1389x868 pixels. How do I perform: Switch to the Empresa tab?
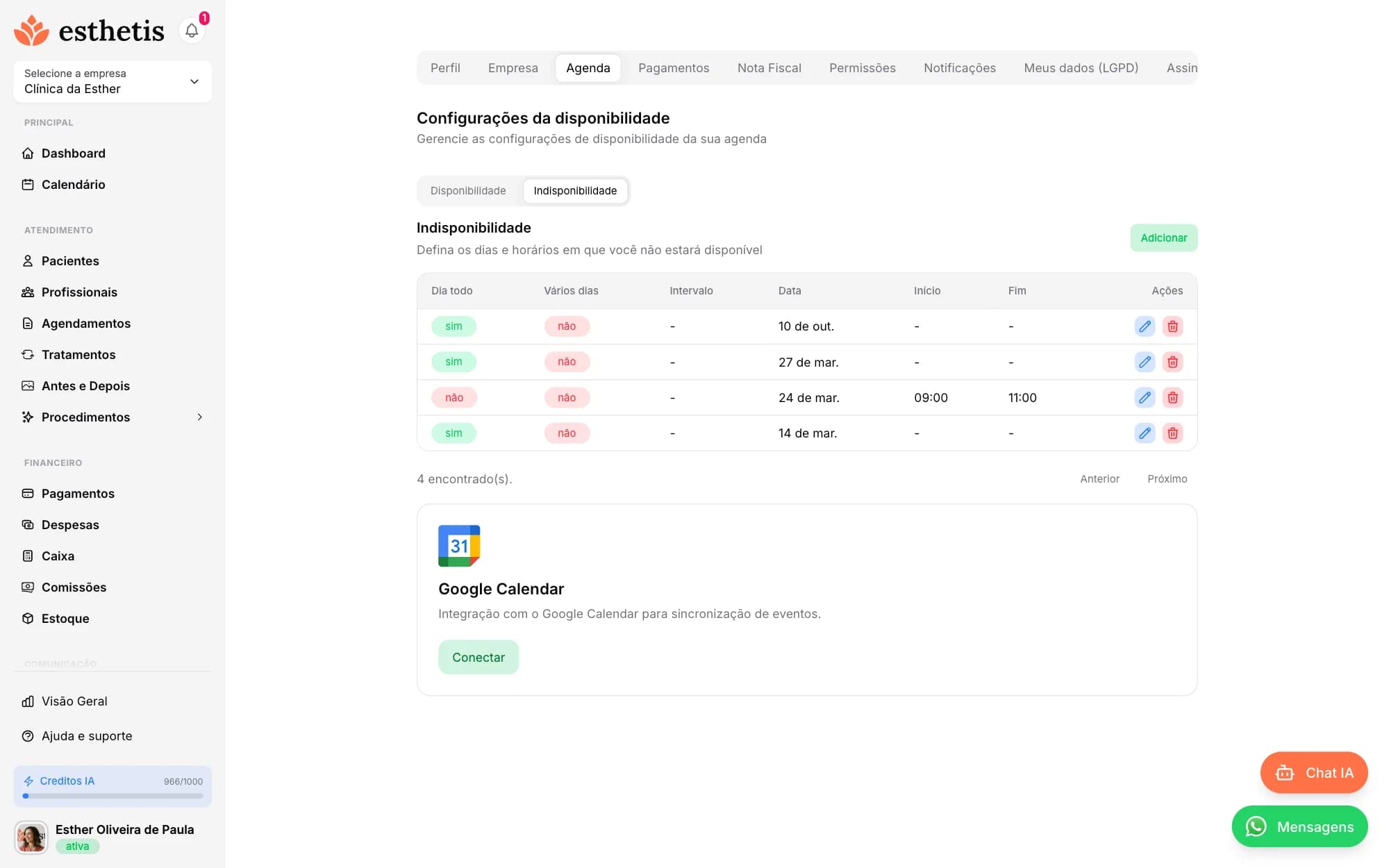pyautogui.click(x=513, y=68)
